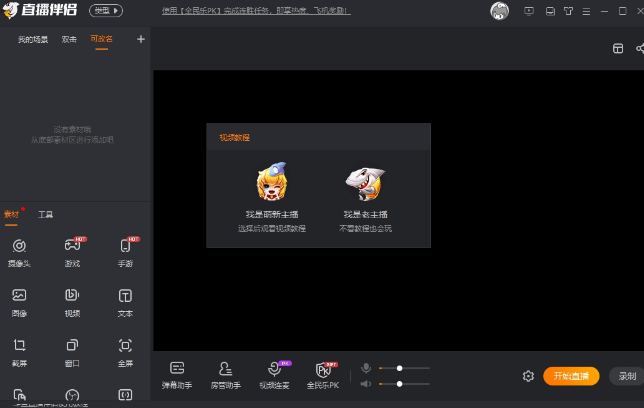Select the 可改名 scene tab
Screen dimensions: 644x408
tap(101, 39)
